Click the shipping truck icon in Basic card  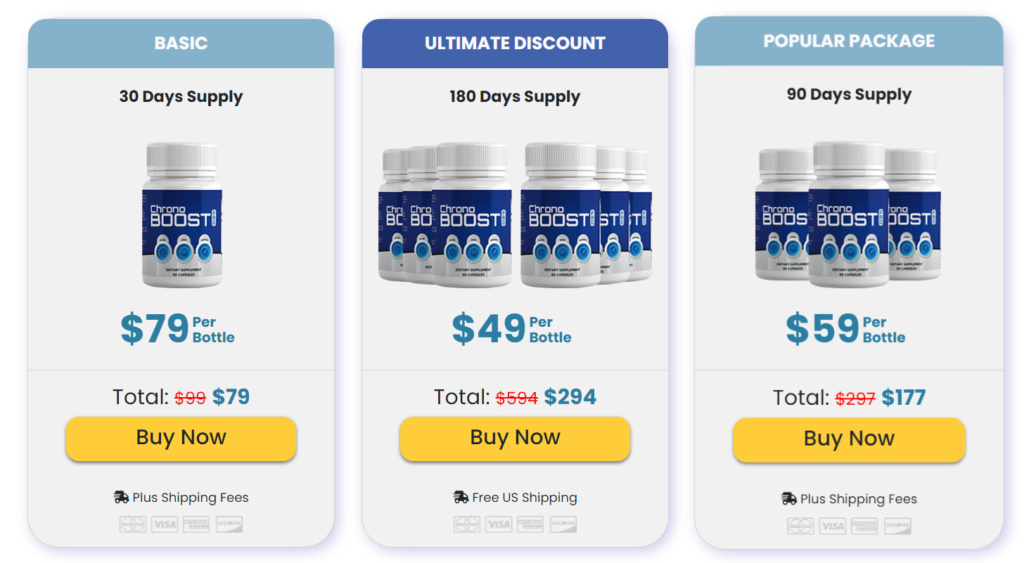click(x=121, y=497)
